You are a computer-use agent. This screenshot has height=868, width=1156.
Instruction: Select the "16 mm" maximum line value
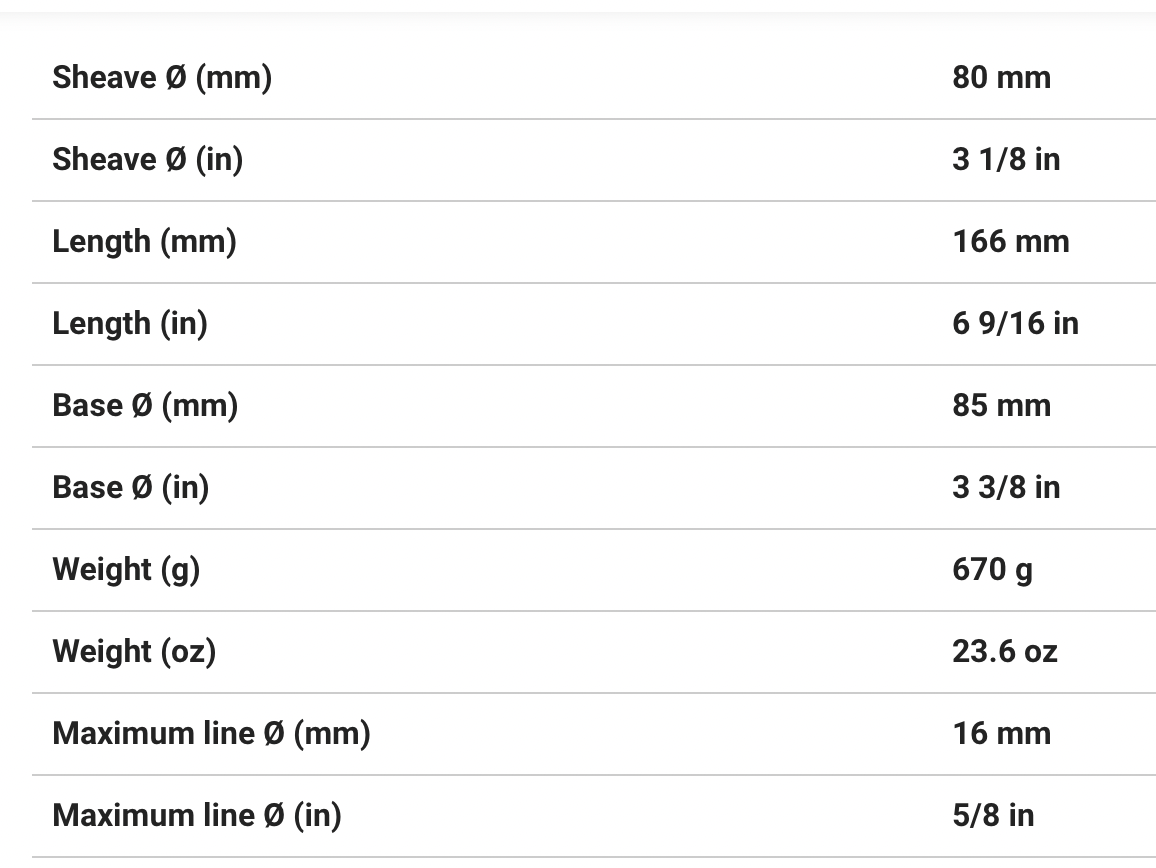(x=1001, y=733)
